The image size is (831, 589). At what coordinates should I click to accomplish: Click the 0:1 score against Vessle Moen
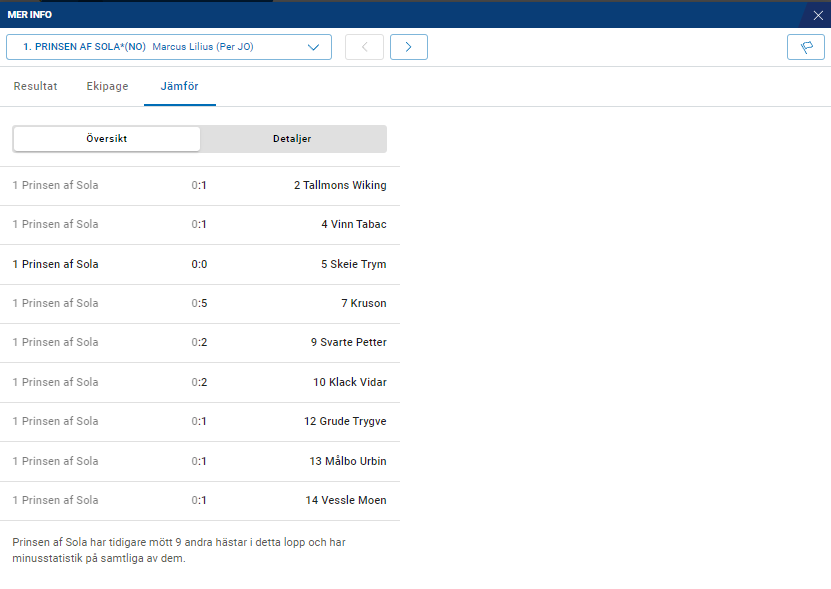click(x=199, y=500)
